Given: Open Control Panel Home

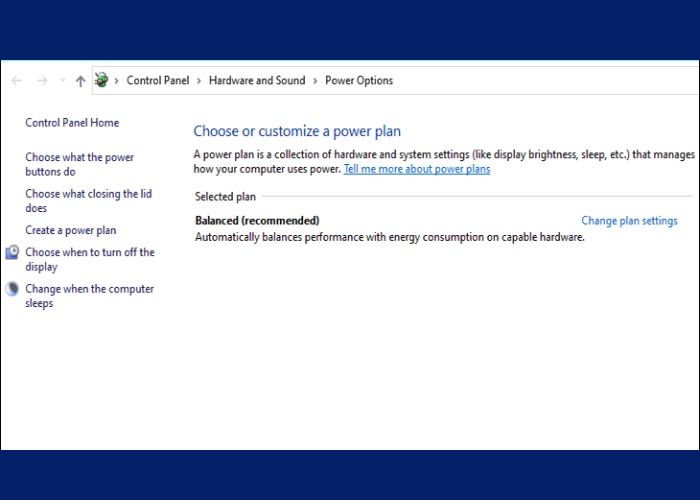Looking at the screenshot, I should pos(72,123).
